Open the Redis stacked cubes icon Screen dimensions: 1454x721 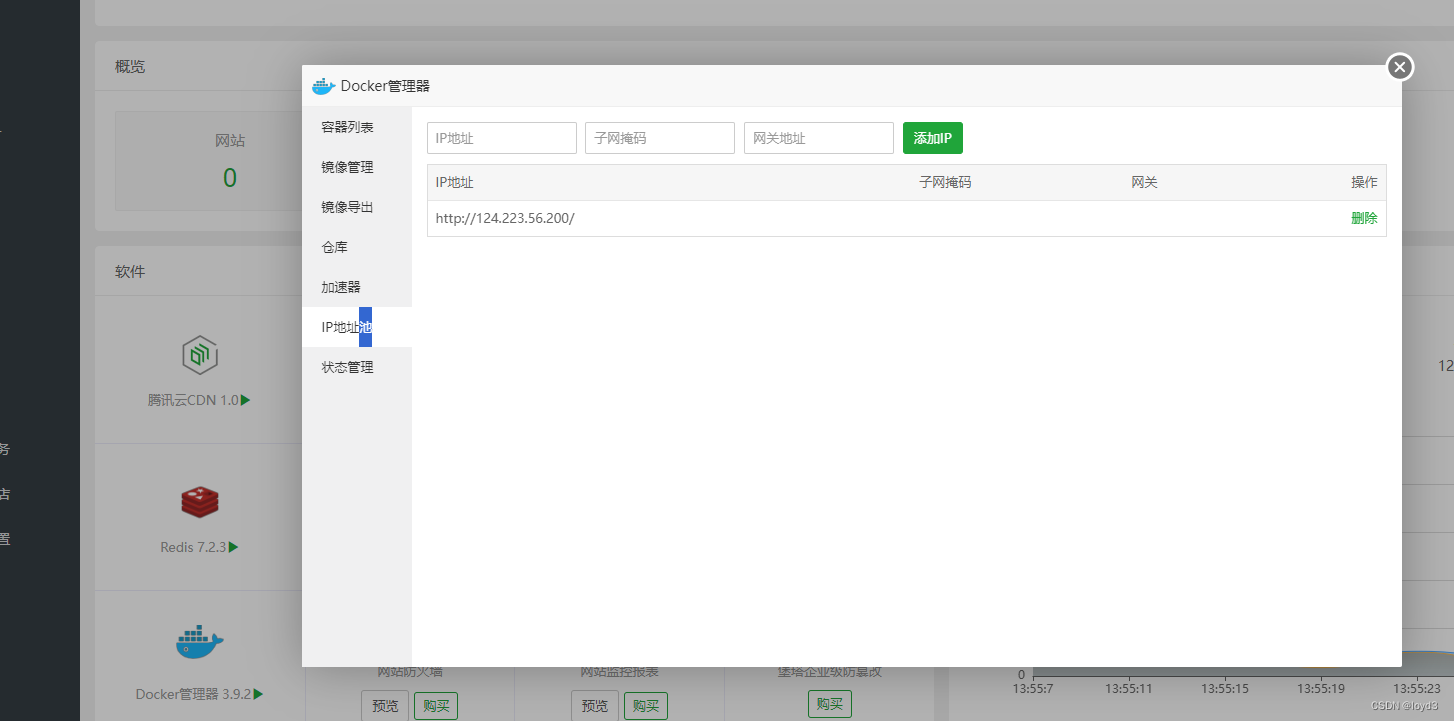pyautogui.click(x=200, y=502)
